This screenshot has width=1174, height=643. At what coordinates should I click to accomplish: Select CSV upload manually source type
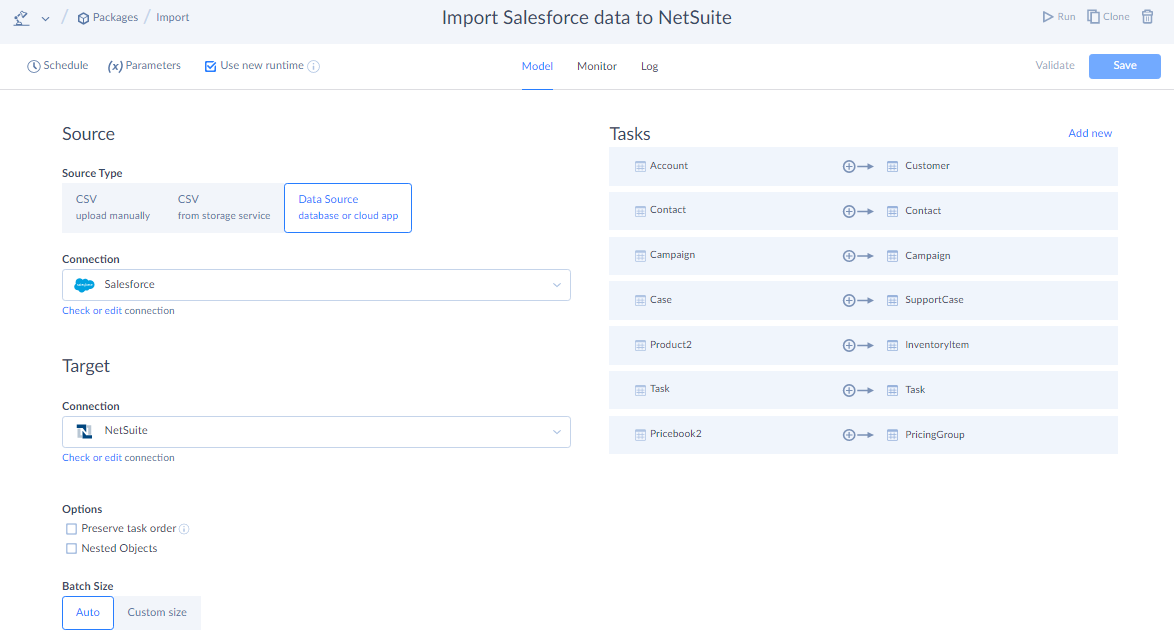pos(113,207)
